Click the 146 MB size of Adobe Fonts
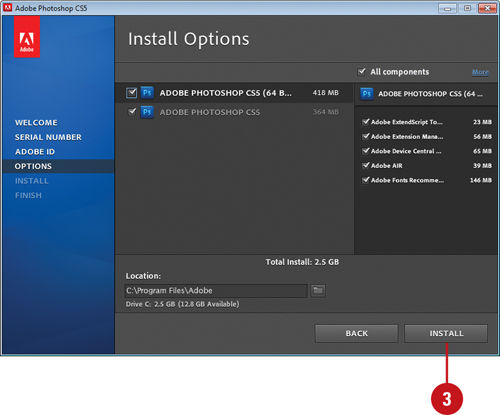 pos(481,180)
